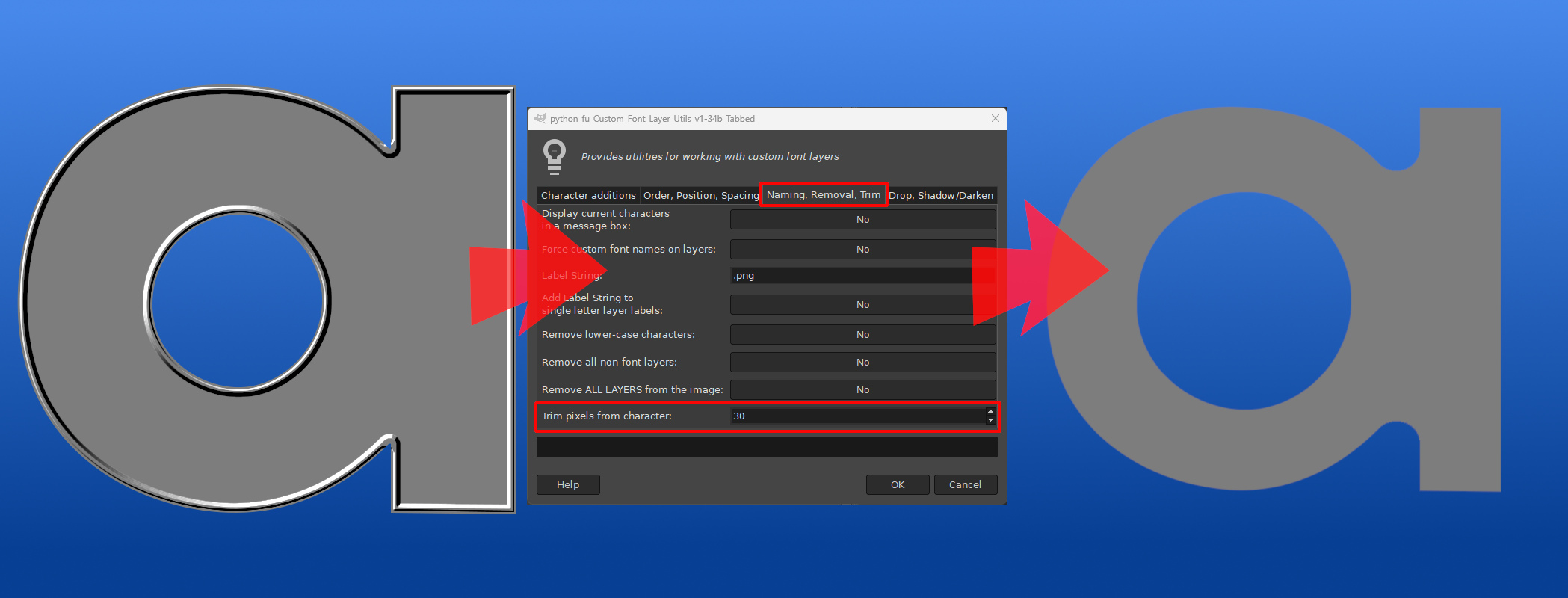Toggle 'Force custom font names on layers' option
1568x598 pixels.
(862, 249)
